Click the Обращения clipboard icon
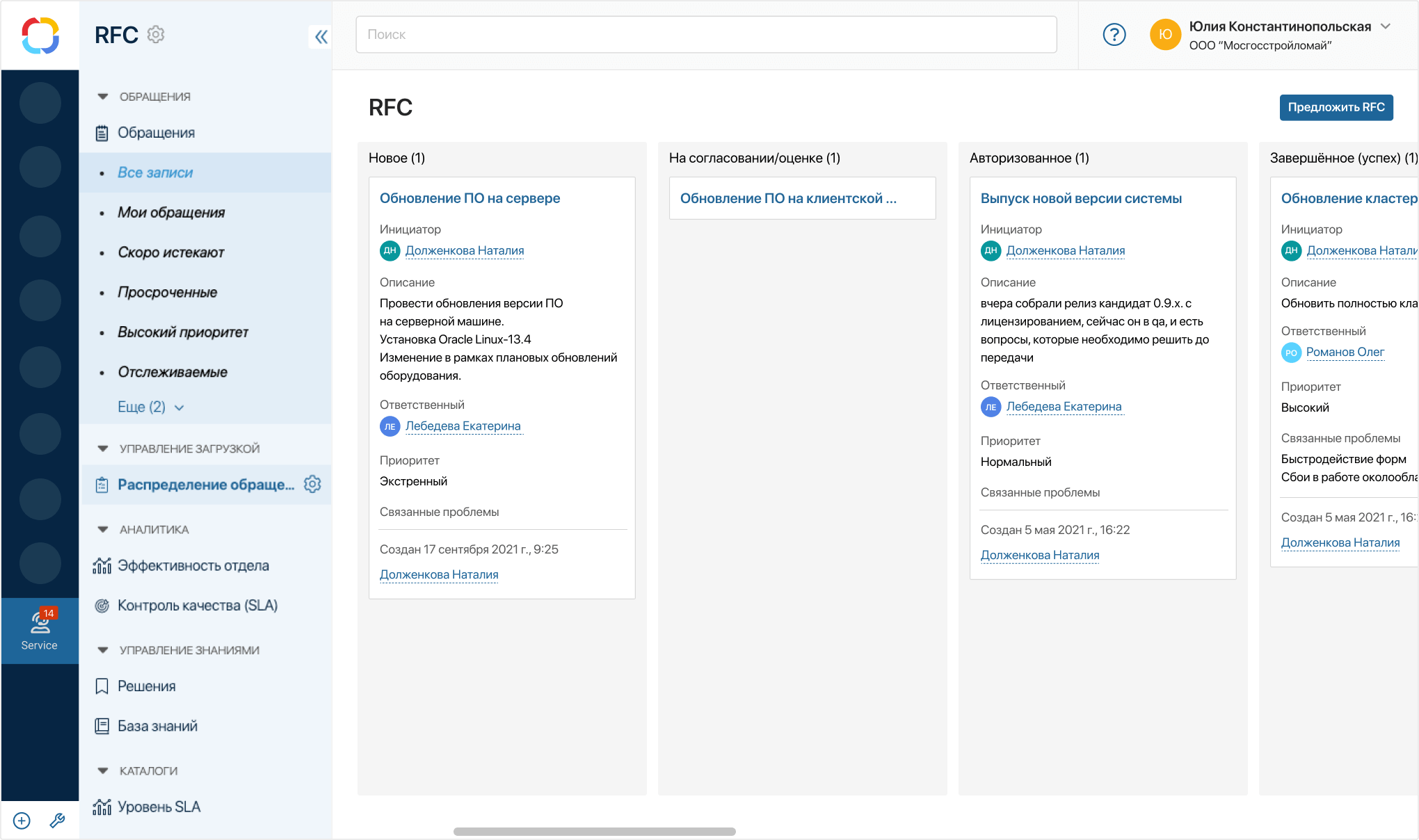 pos(102,133)
